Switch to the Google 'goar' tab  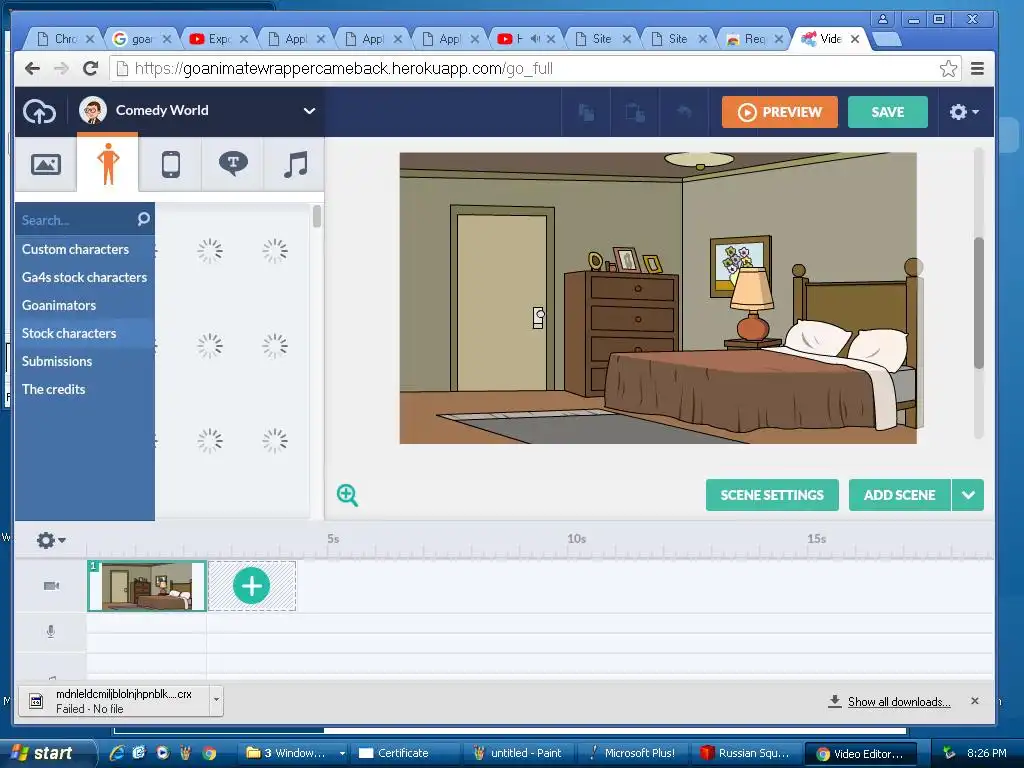click(141, 39)
